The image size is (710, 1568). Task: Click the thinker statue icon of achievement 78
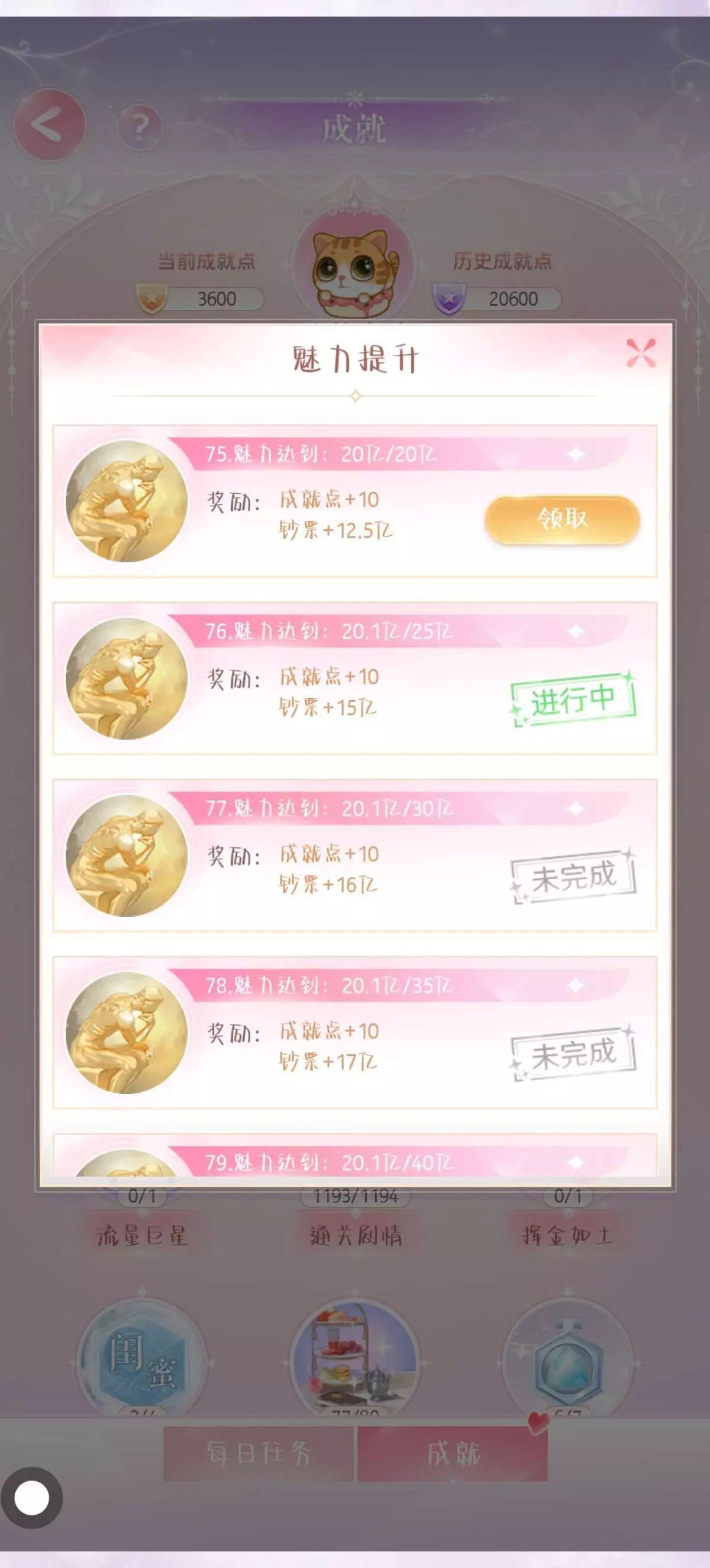click(126, 1032)
